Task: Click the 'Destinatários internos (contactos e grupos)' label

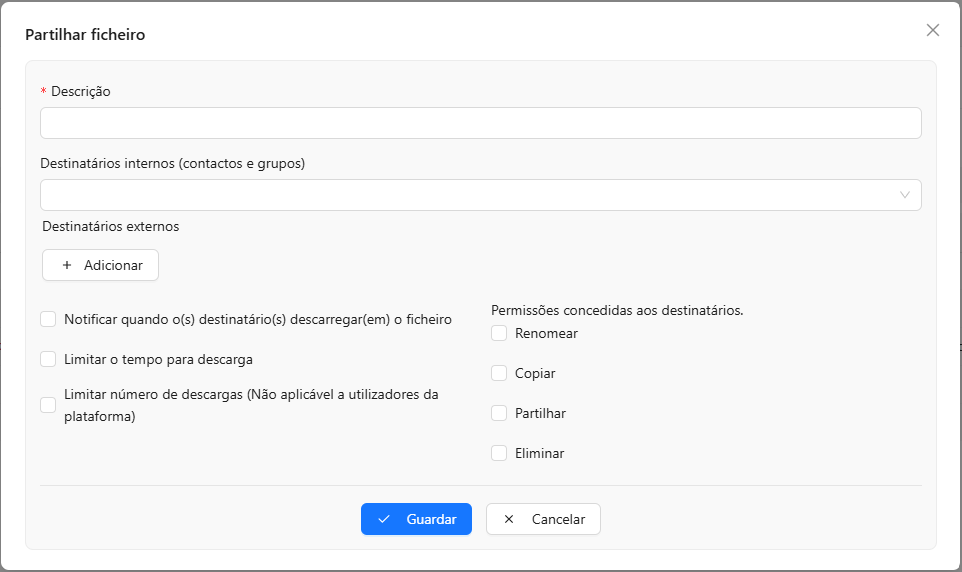Action: pos(172,163)
